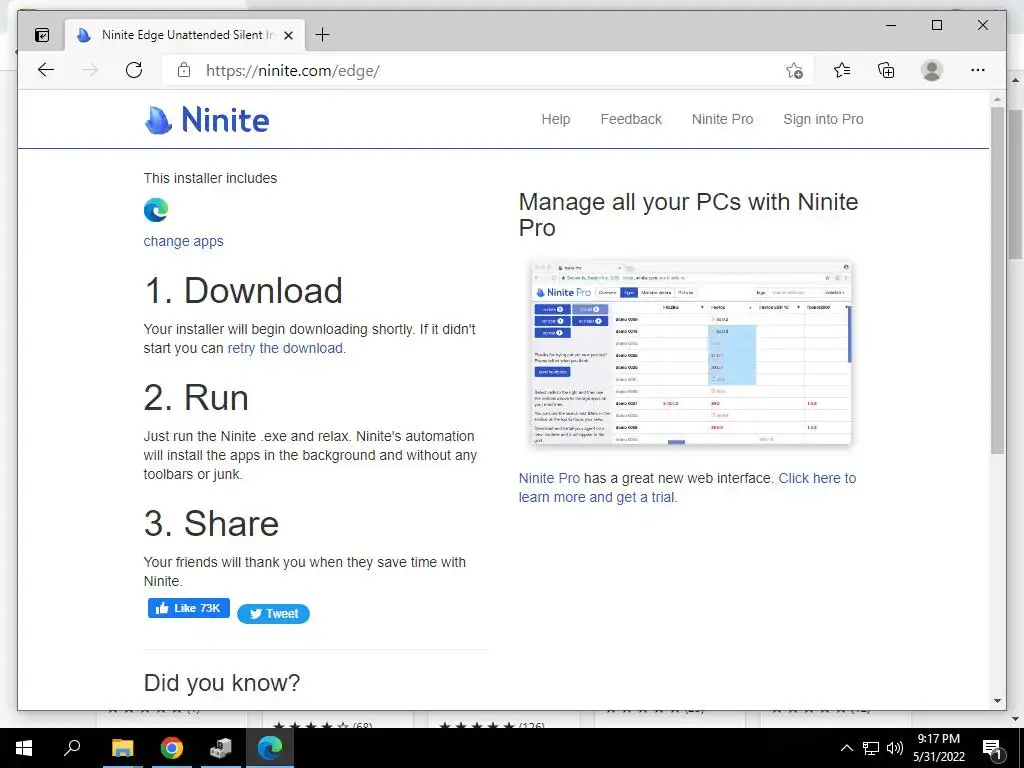The height and width of the screenshot is (768, 1024).
Task: Open the installer icon in taskbar
Action: coord(221,748)
